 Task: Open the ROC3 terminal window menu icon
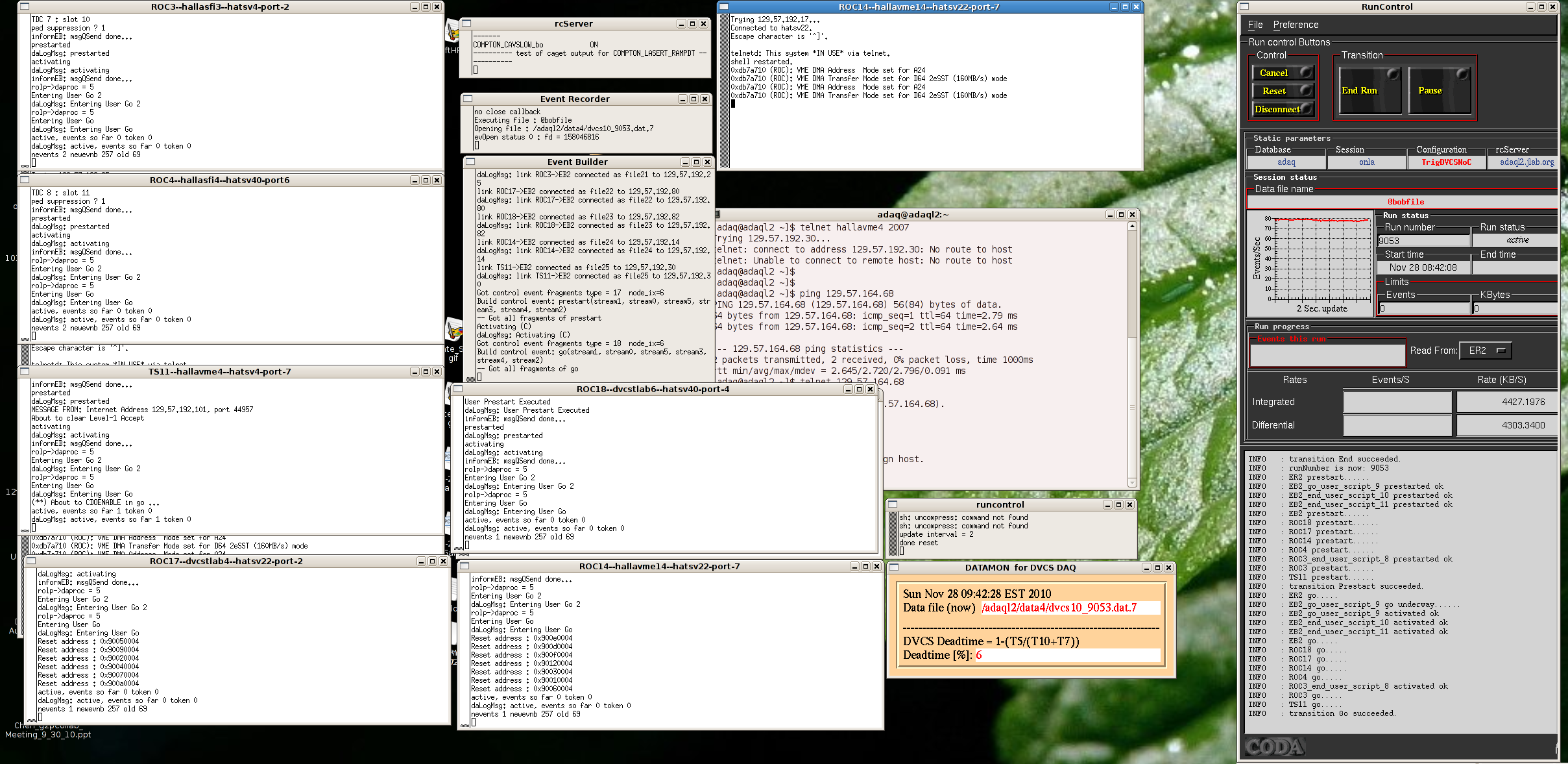point(25,6)
